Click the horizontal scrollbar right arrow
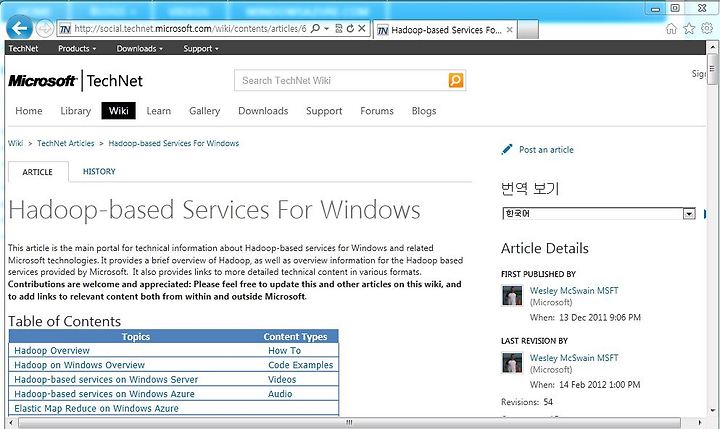The width and height of the screenshot is (720, 429). (x=700, y=422)
